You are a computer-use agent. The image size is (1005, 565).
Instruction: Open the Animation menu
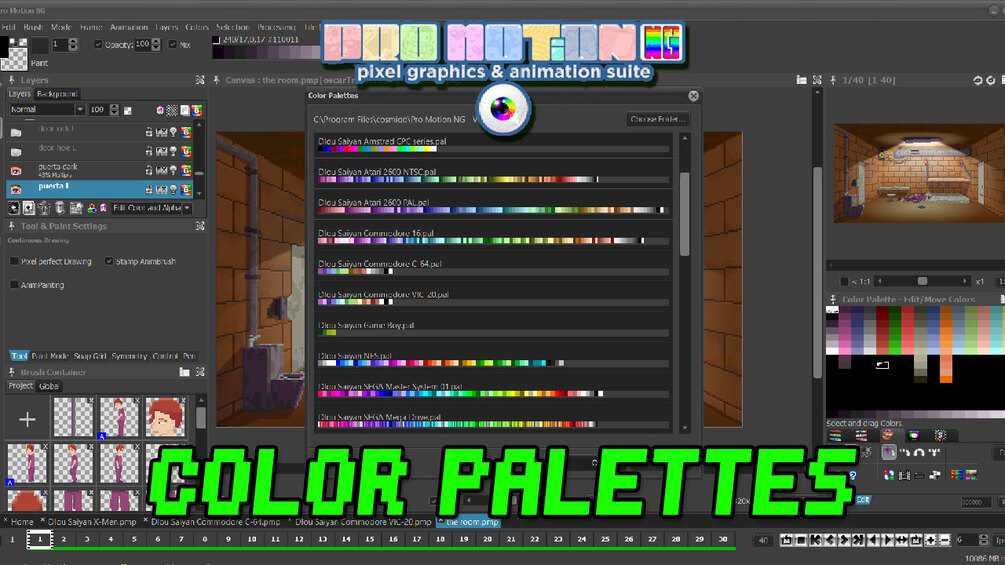click(x=129, y=27)
